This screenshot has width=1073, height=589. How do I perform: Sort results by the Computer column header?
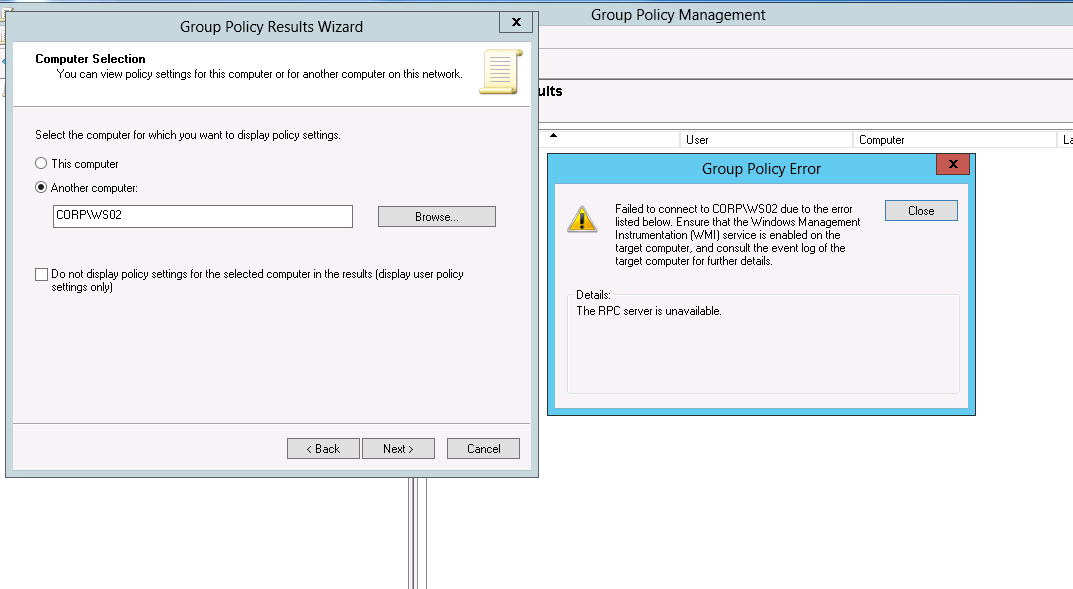point(955,140)
